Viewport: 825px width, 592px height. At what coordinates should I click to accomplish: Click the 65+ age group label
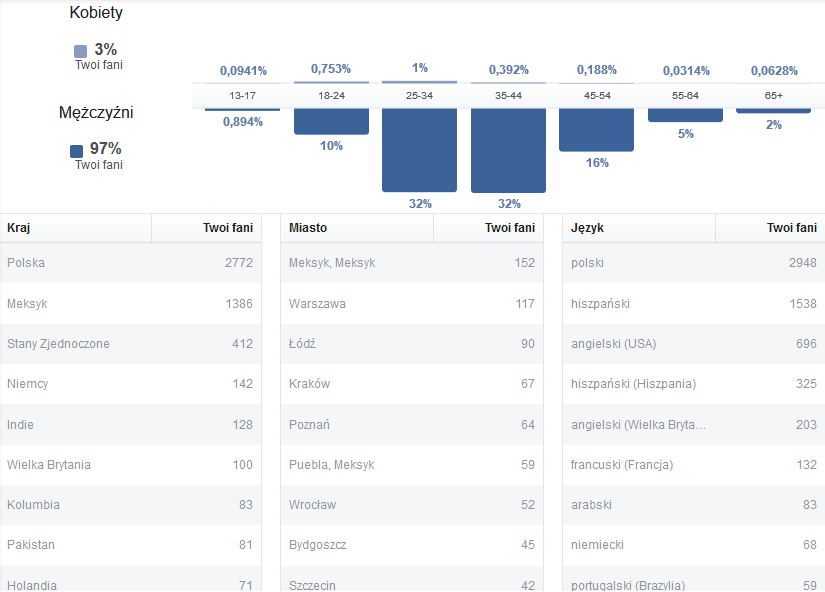(x=773, y=96)
